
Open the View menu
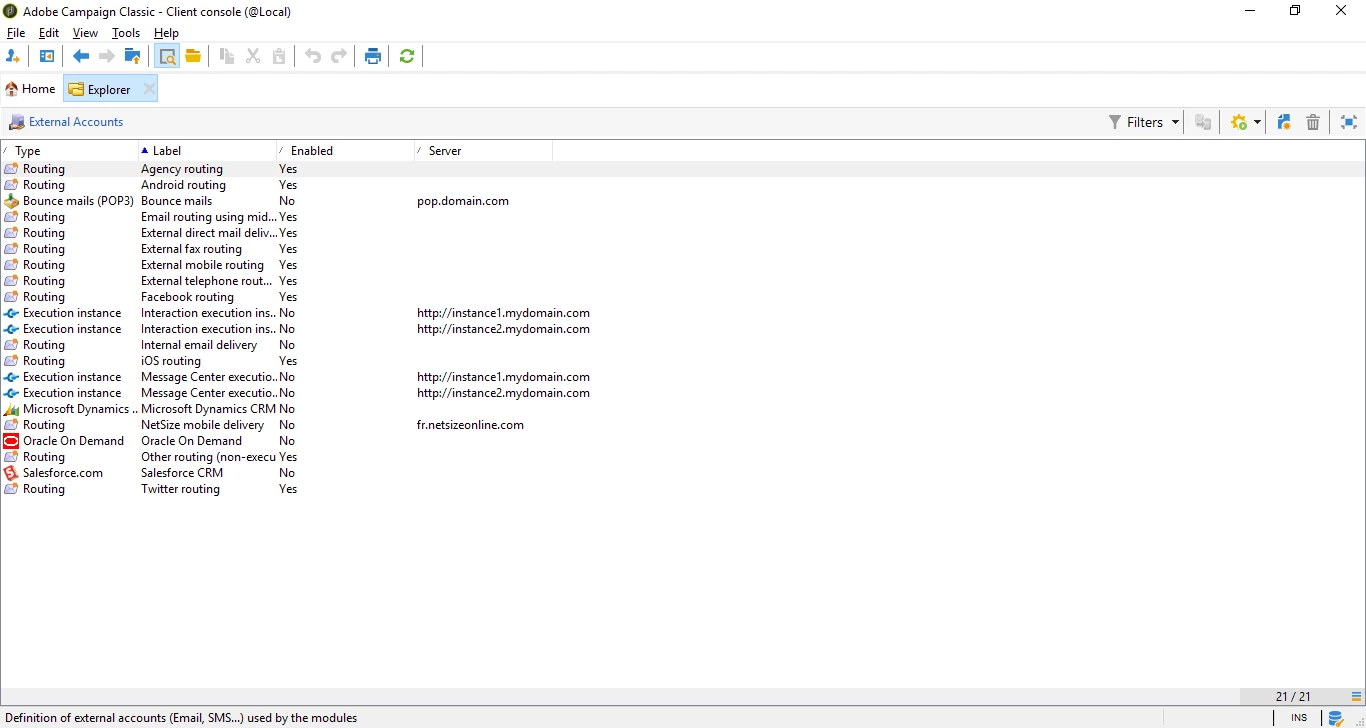coord(85,33)
